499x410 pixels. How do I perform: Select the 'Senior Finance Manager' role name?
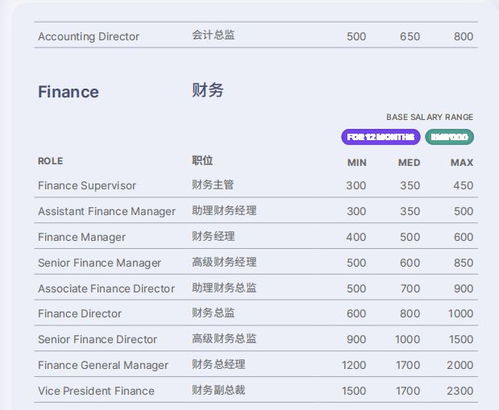point(100,263)
